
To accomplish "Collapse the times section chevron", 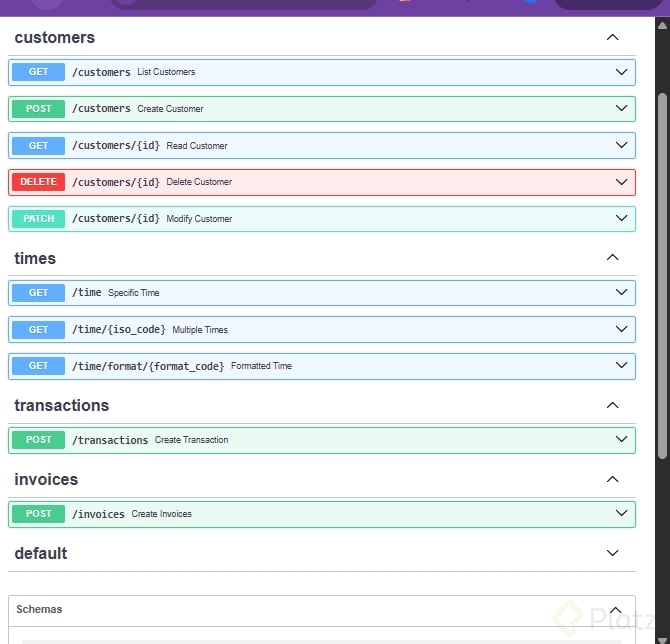I will tap(613, 258).
